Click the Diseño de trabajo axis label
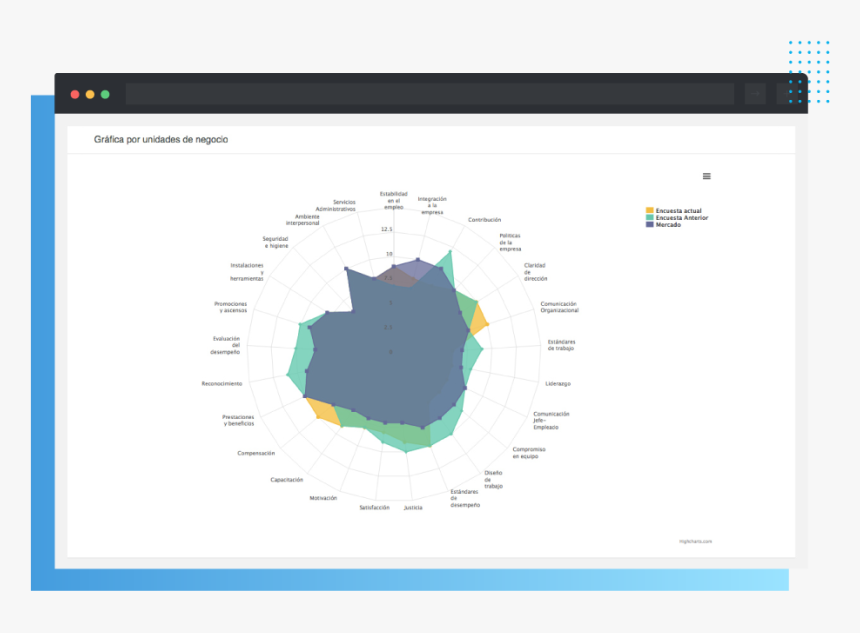 [x=493, y=479]
